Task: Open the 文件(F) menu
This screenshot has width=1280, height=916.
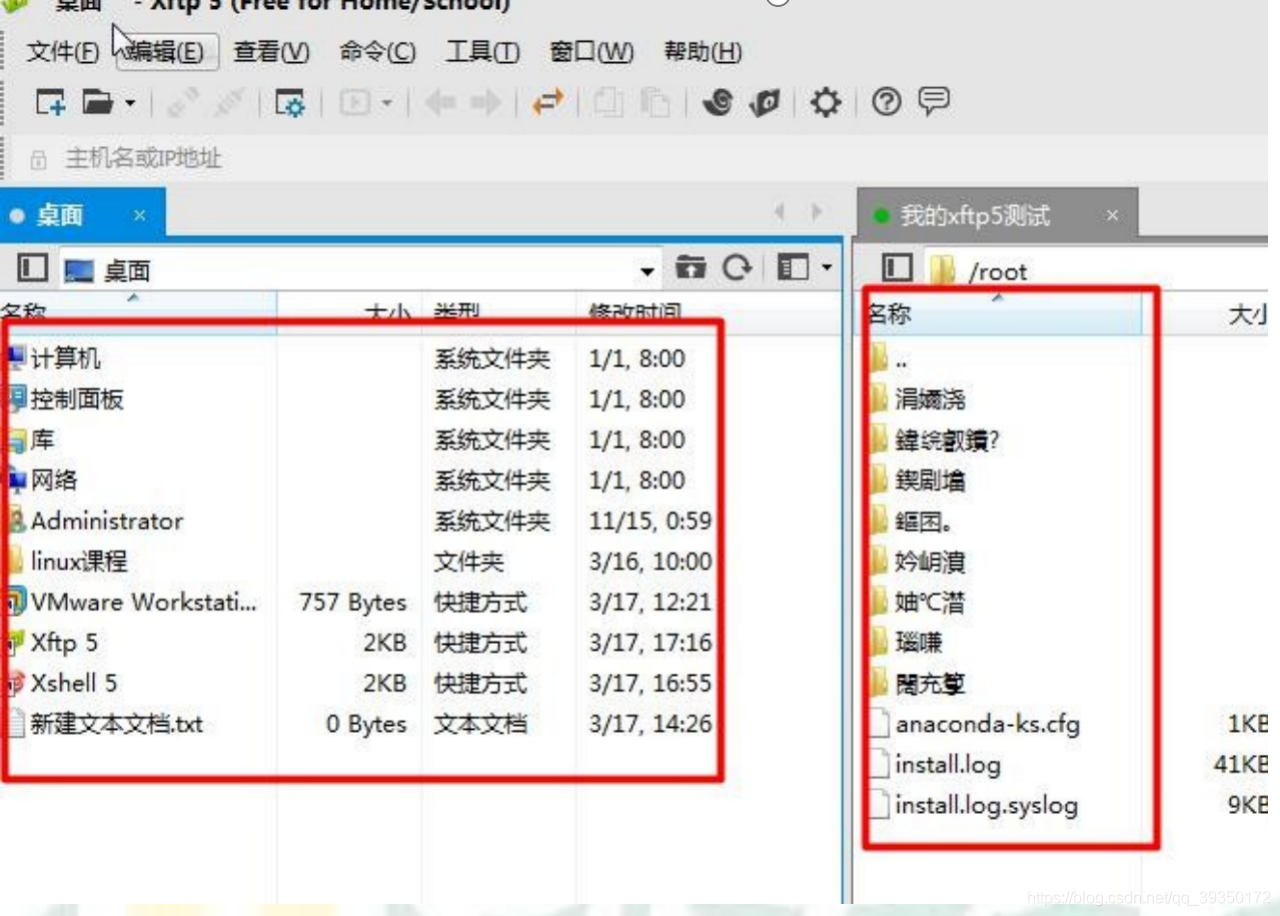Action: (x=62, y=52)
